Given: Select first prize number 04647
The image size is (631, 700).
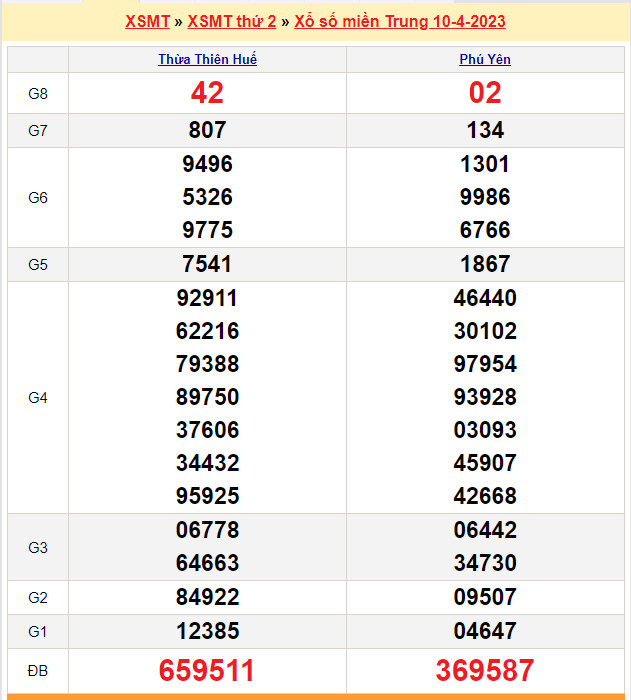Looking at the screenshot, I should tap(485, 631).
